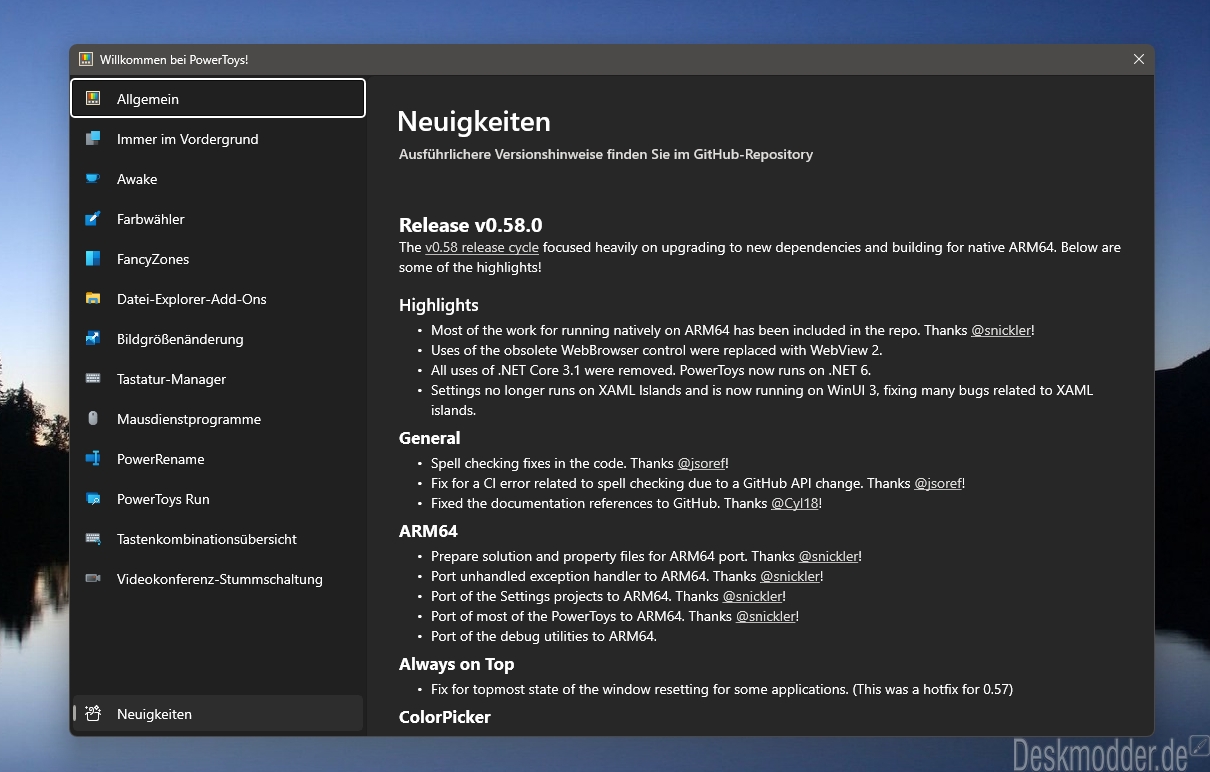
Task: Open @snickler link in Highlights section
Action: (1001, 330)
